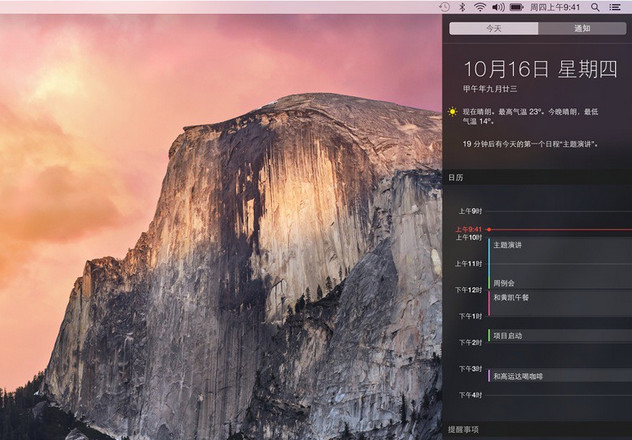Click the 上午10时 time label

click(469, 237)
